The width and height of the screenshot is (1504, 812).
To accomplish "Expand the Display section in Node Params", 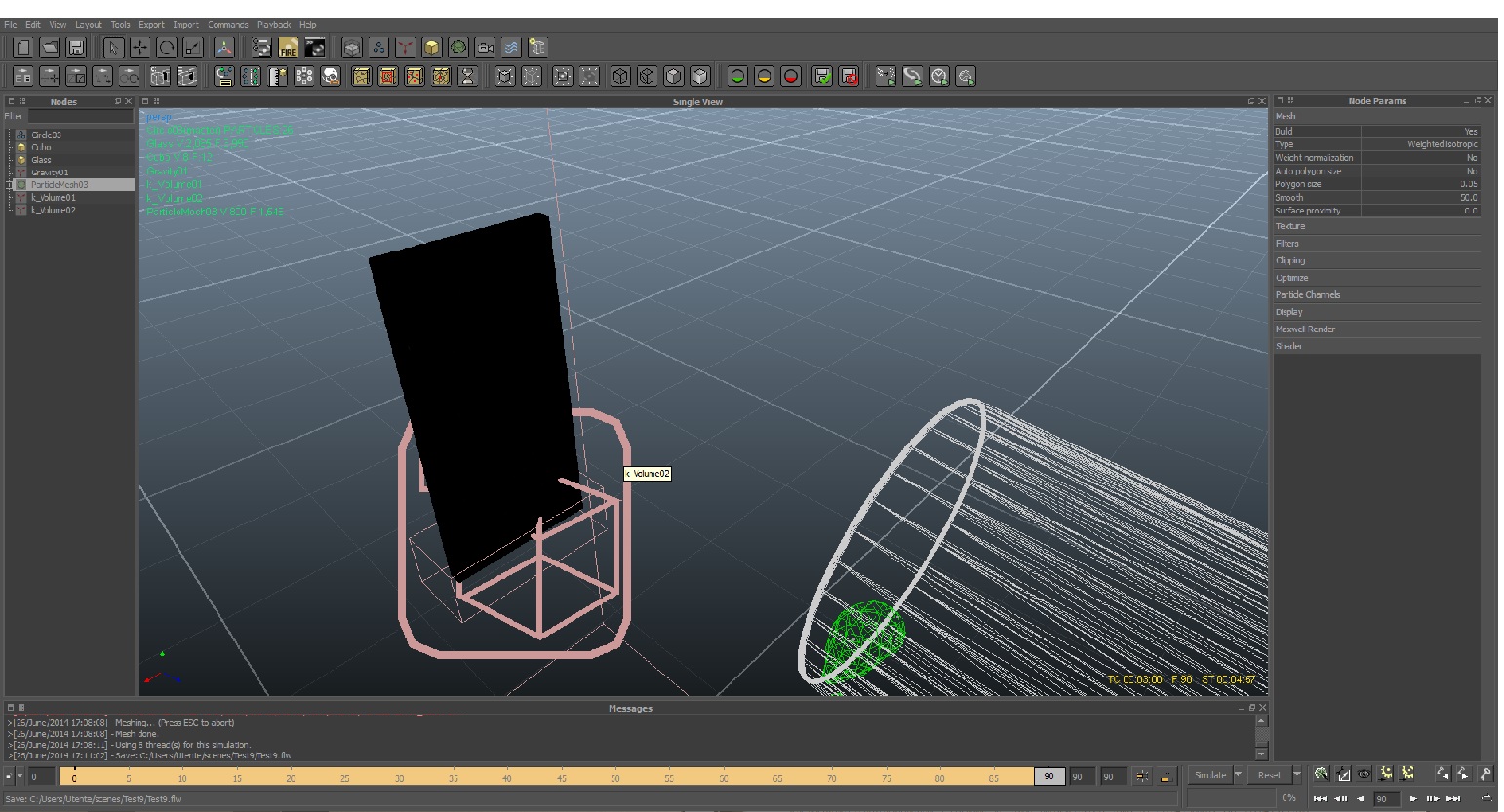I will click(1376, 312).
